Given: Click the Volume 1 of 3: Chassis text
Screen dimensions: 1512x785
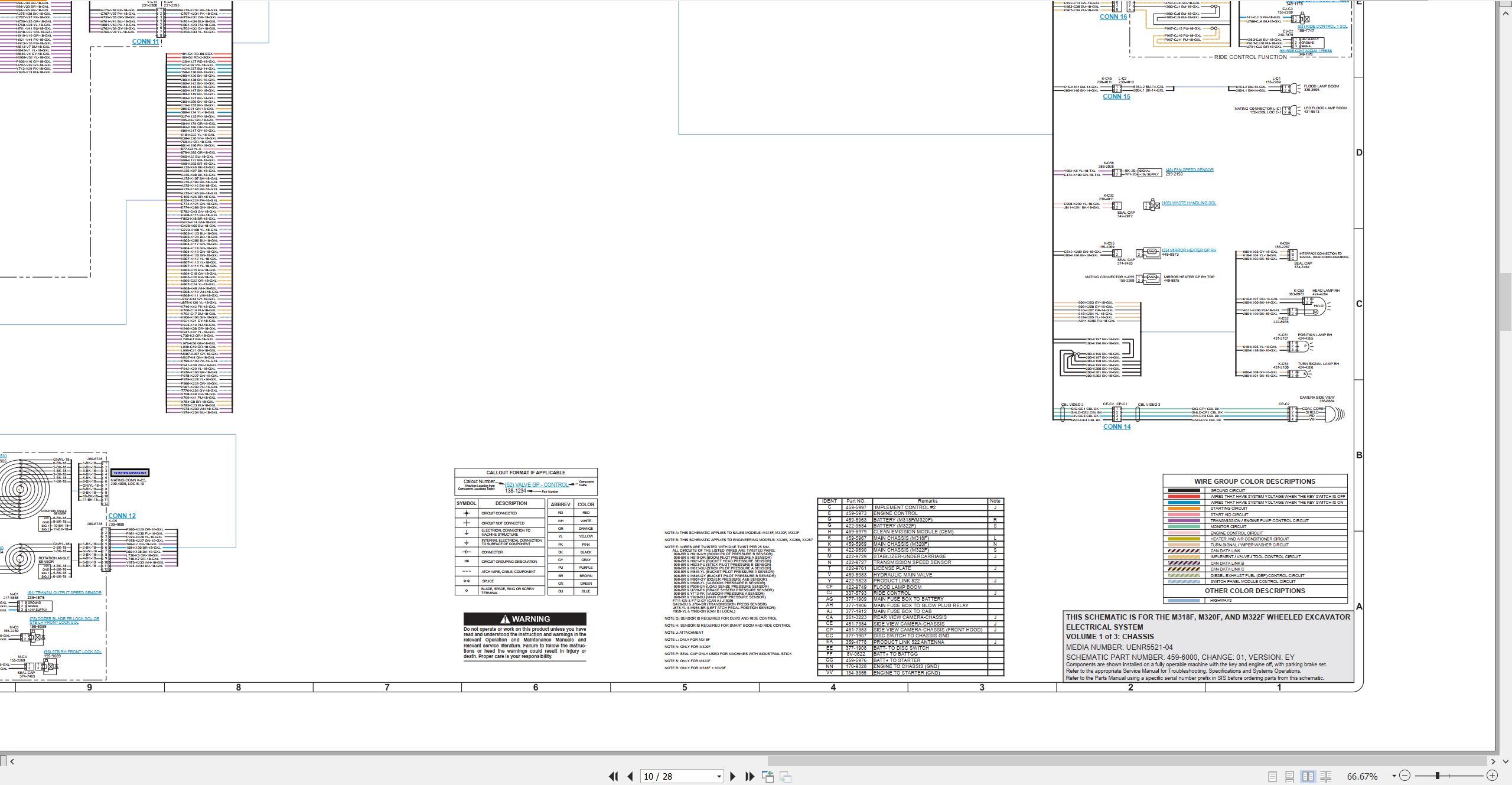Looking at the screenshot, I should 1110,637.
